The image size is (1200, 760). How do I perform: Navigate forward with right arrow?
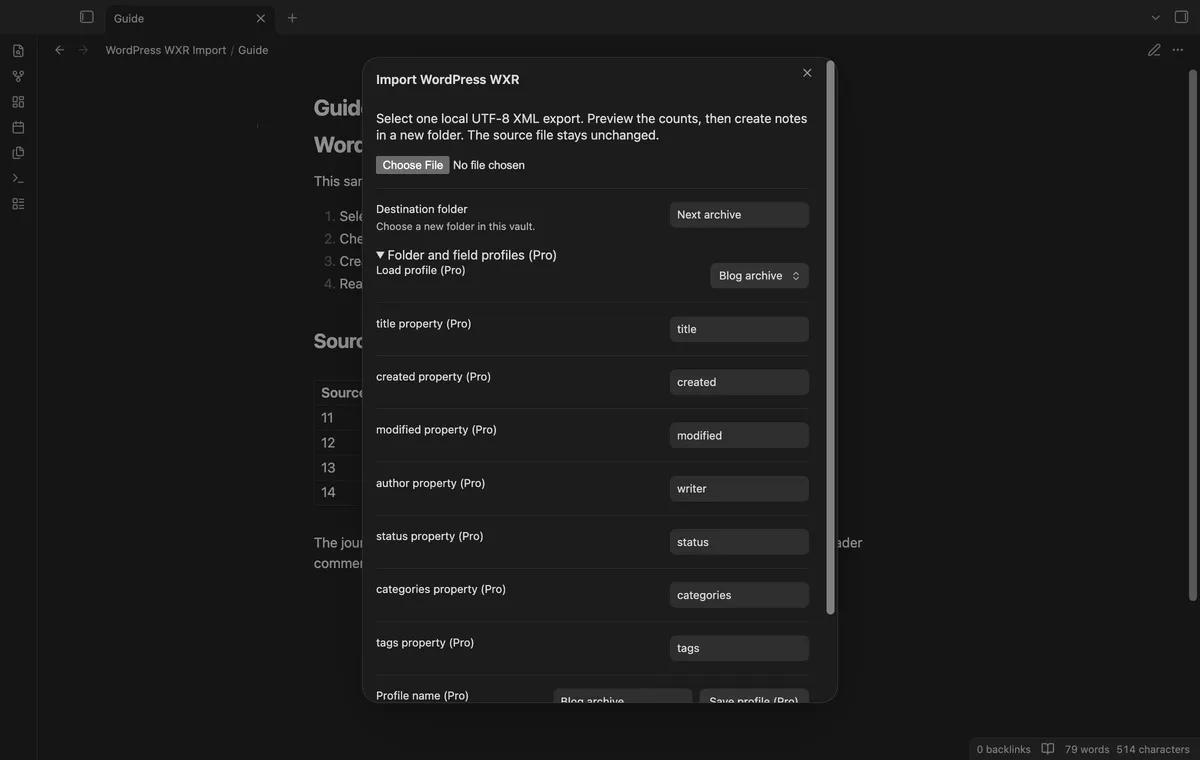[x=83, y=50]
